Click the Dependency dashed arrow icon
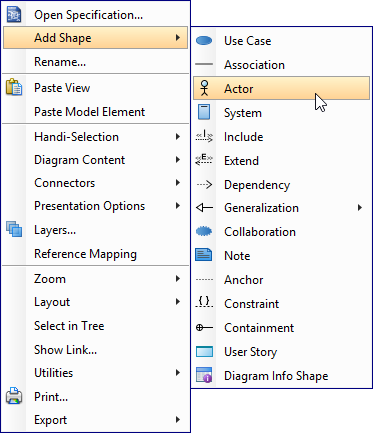The width and height of the screenshot is (373, 433). (x=204, y=184)
